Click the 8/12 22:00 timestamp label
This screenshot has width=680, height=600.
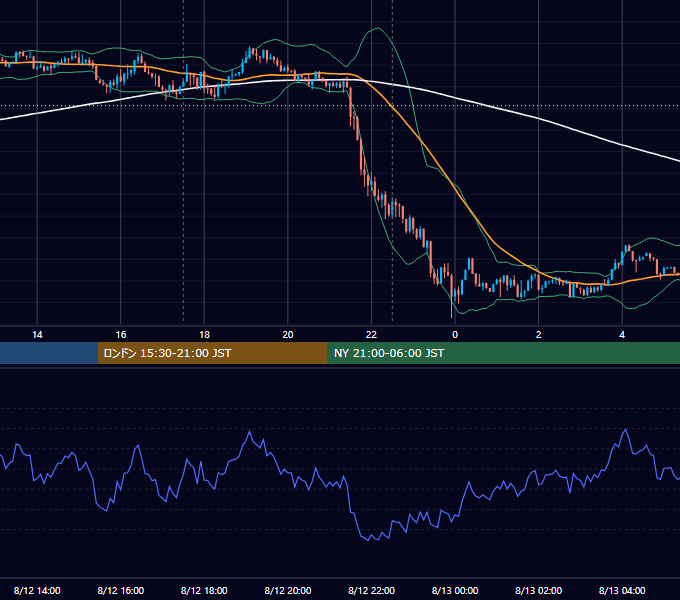point(372,590)
